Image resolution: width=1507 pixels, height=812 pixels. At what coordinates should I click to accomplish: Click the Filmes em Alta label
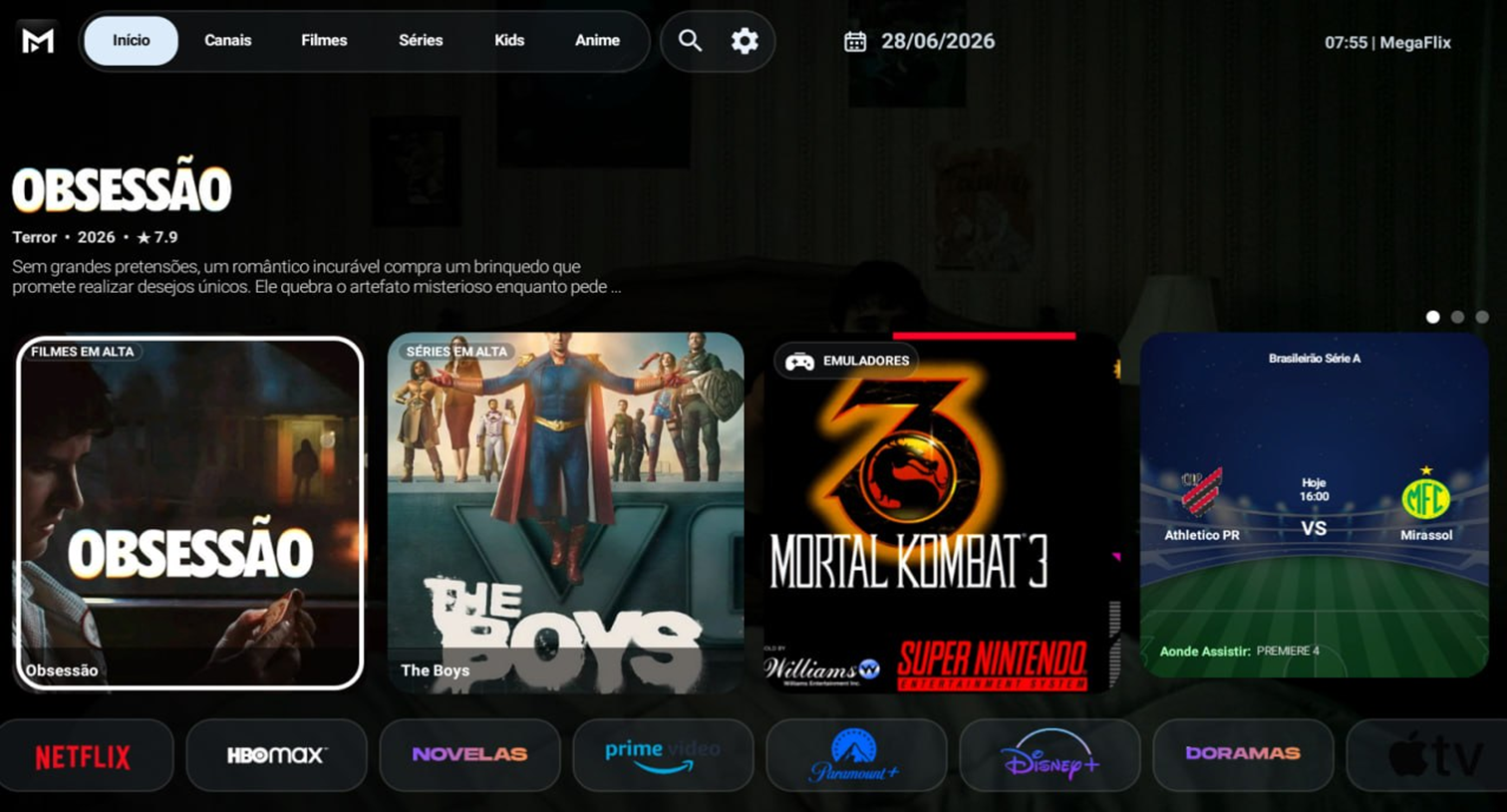[x=83, y=352]
